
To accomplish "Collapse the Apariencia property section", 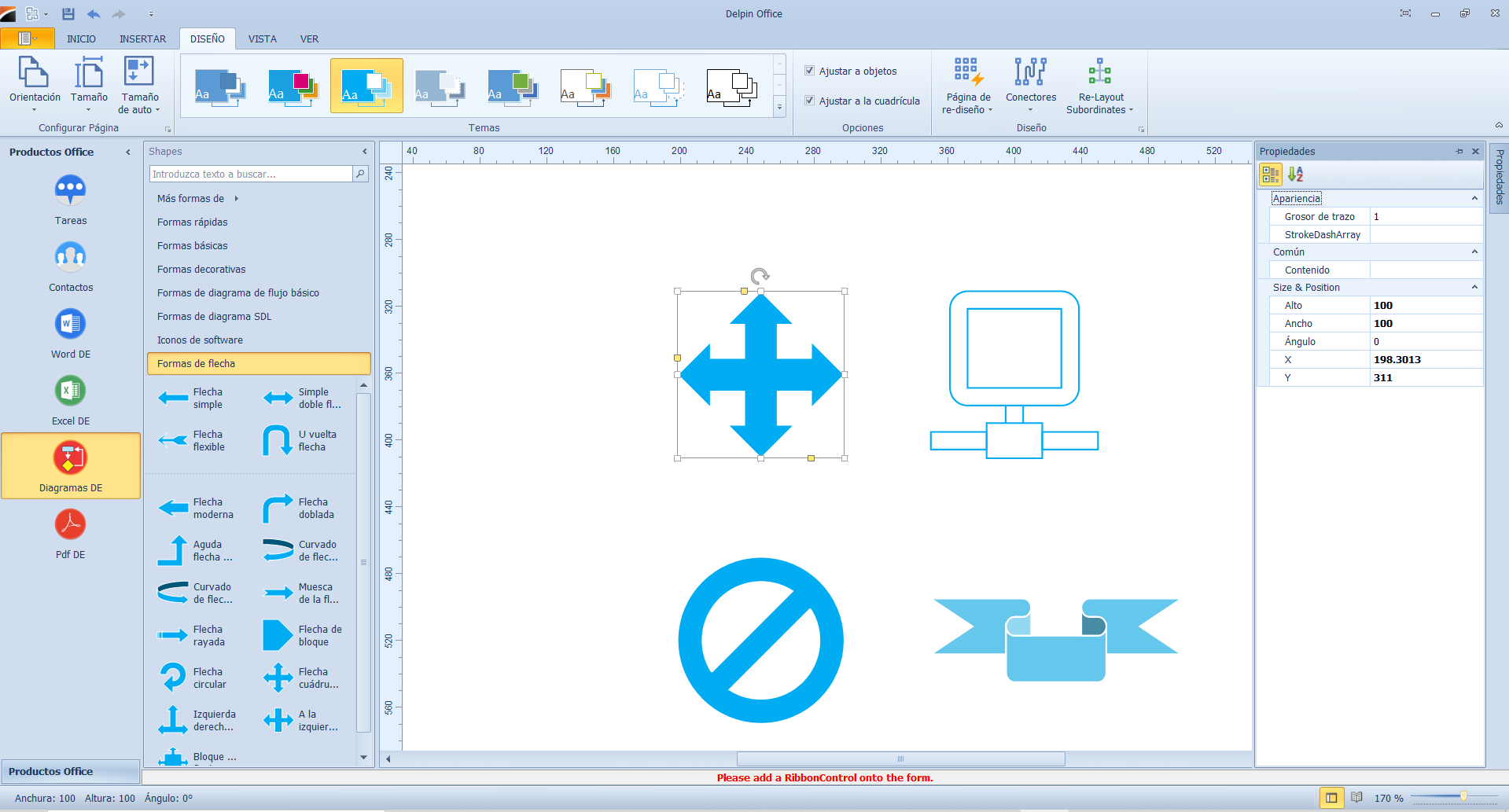I will [x=1474, y=199].
